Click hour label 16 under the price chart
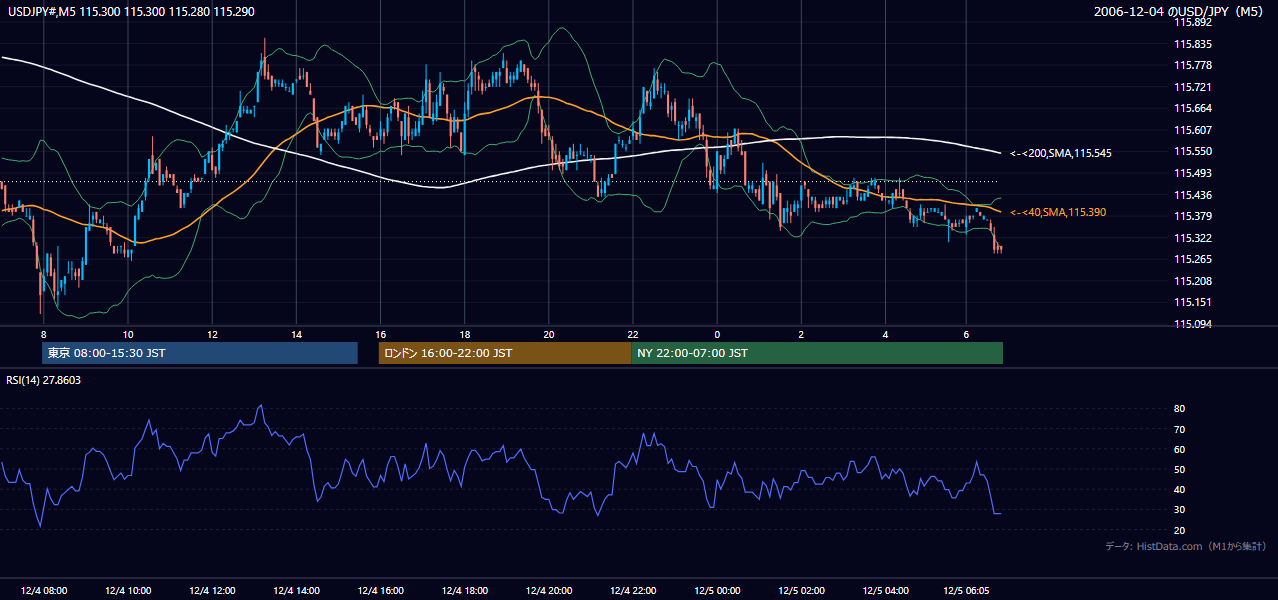This screenshot has height=600, width=1278. [x=381, y=334]
